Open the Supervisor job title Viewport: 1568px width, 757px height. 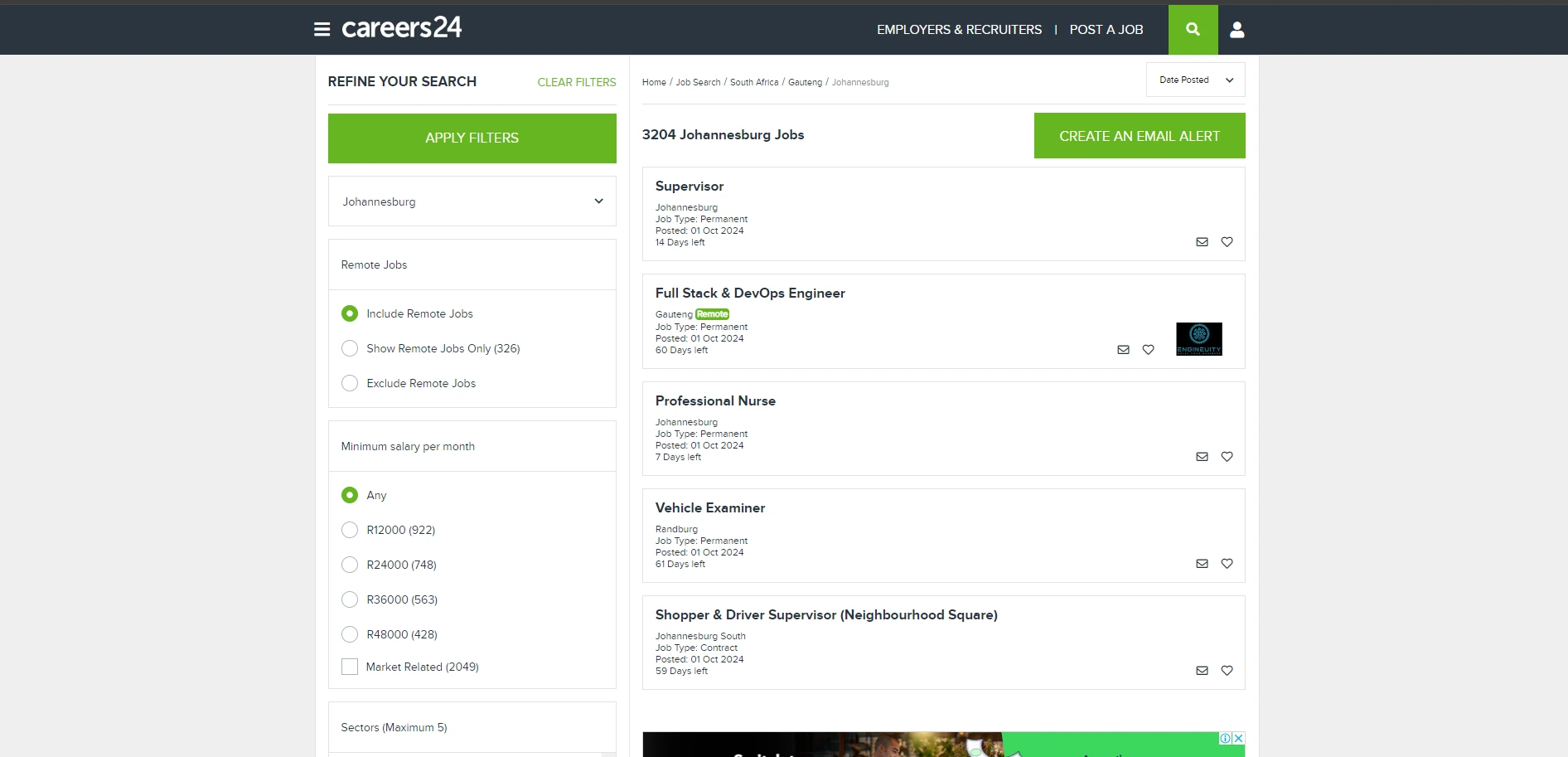pos(690,186)
